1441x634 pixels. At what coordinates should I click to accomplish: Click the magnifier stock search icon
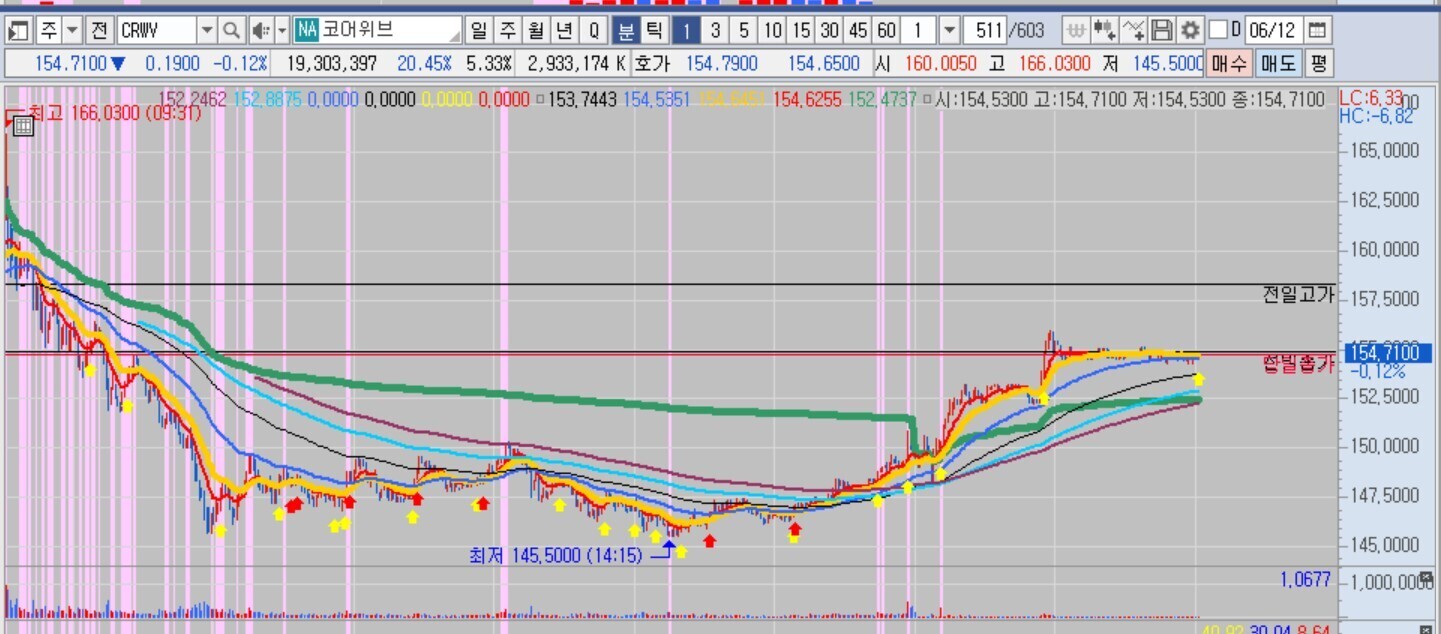coord(231,30)
